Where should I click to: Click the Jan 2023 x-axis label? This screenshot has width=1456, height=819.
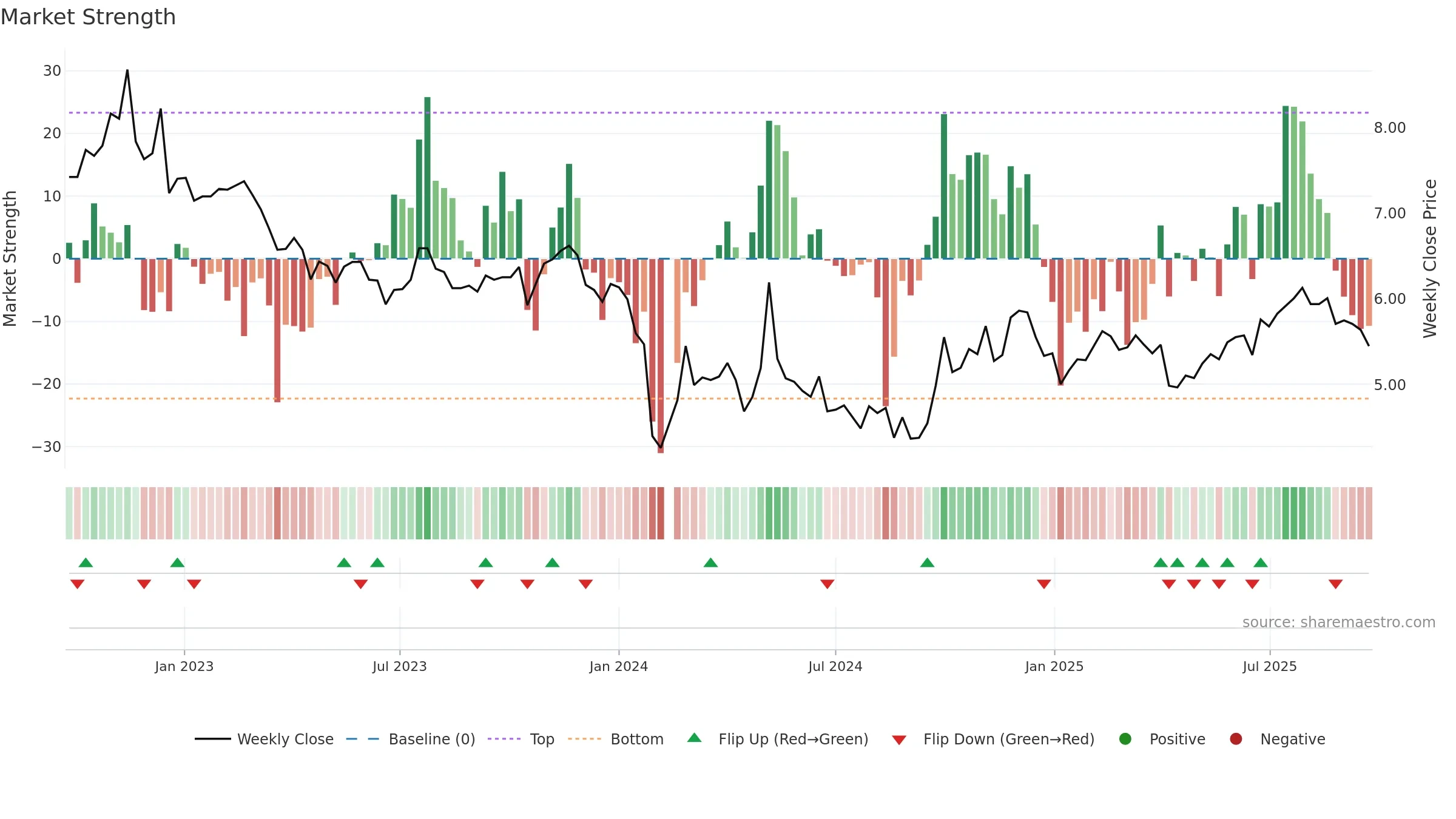(184, 666)
